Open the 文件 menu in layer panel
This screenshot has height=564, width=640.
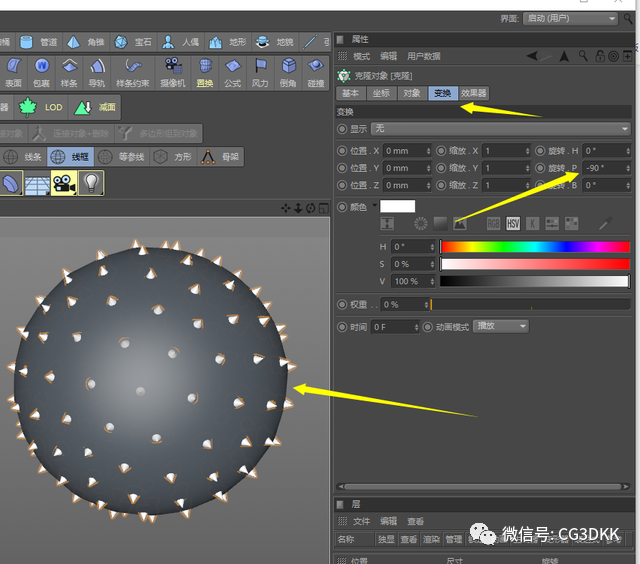coord(362,521)
